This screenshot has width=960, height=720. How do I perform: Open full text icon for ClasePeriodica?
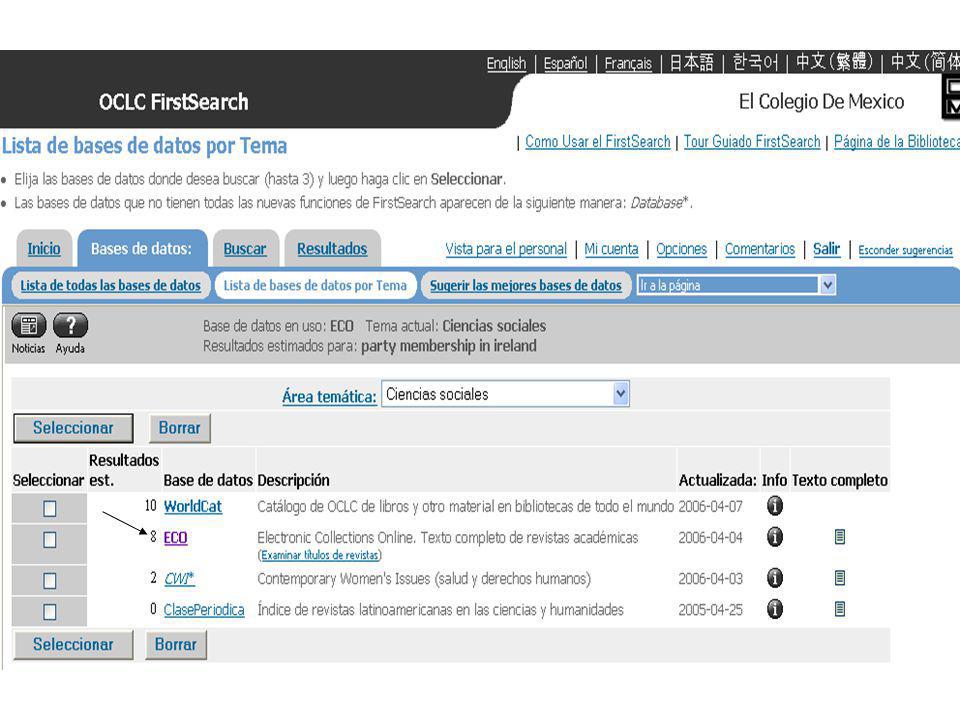840,609
